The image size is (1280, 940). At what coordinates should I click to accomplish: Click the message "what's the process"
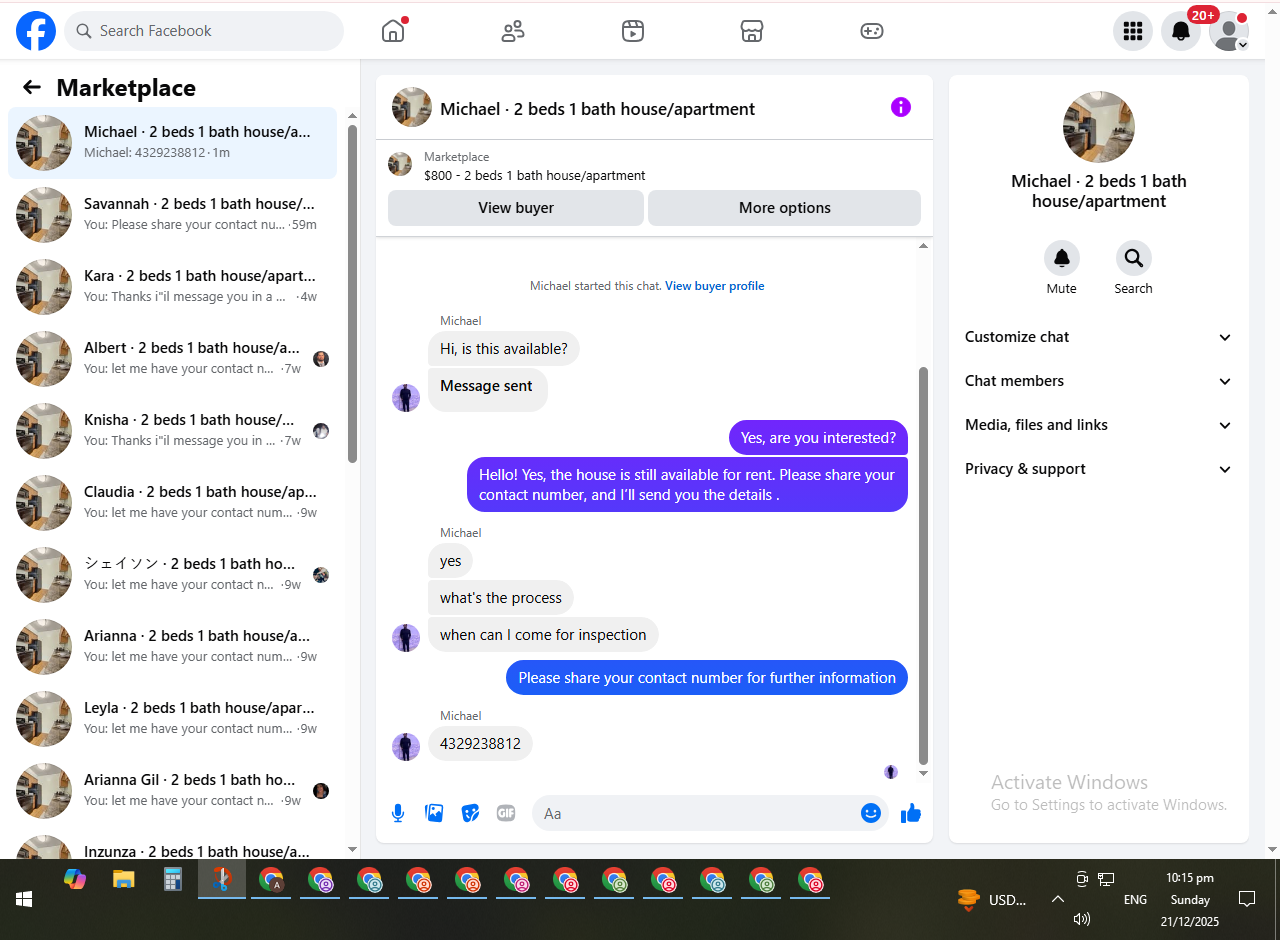click(501, 598)
